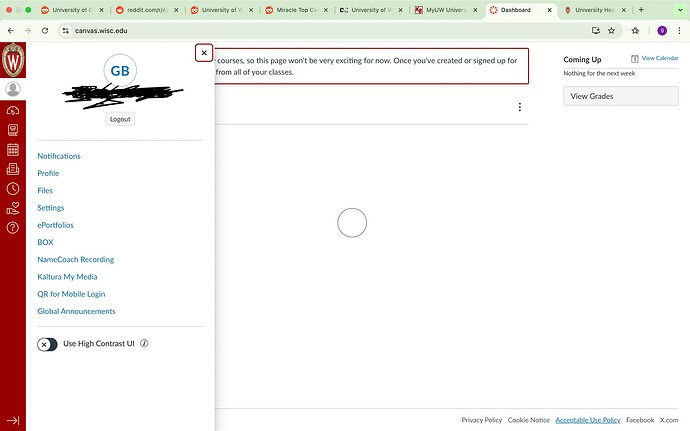
Task: Open the Account avatar icon in sidebar
Action: click(x=13, y=89)
